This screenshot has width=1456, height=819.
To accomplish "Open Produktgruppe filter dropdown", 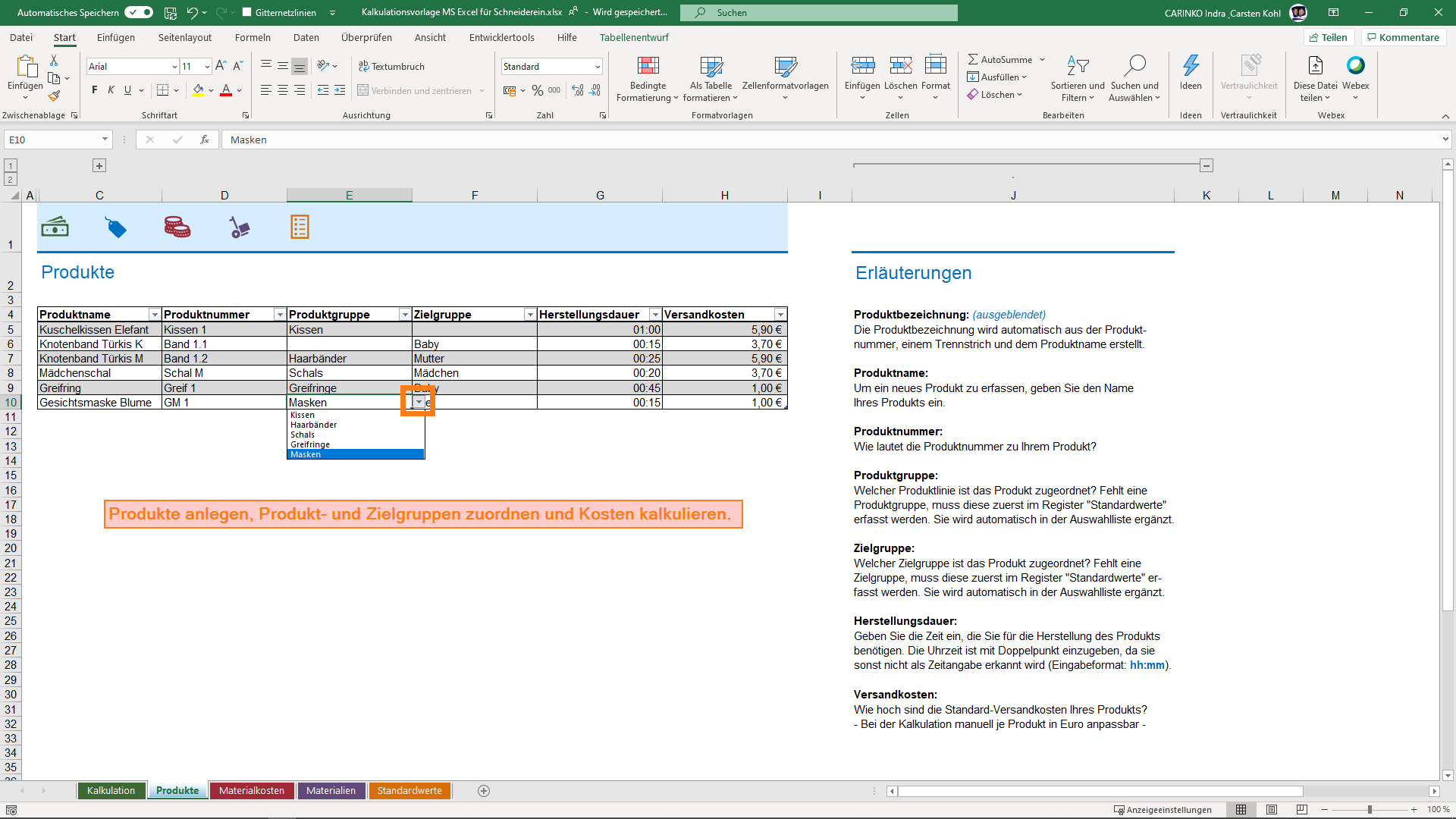I will (405, 315).
